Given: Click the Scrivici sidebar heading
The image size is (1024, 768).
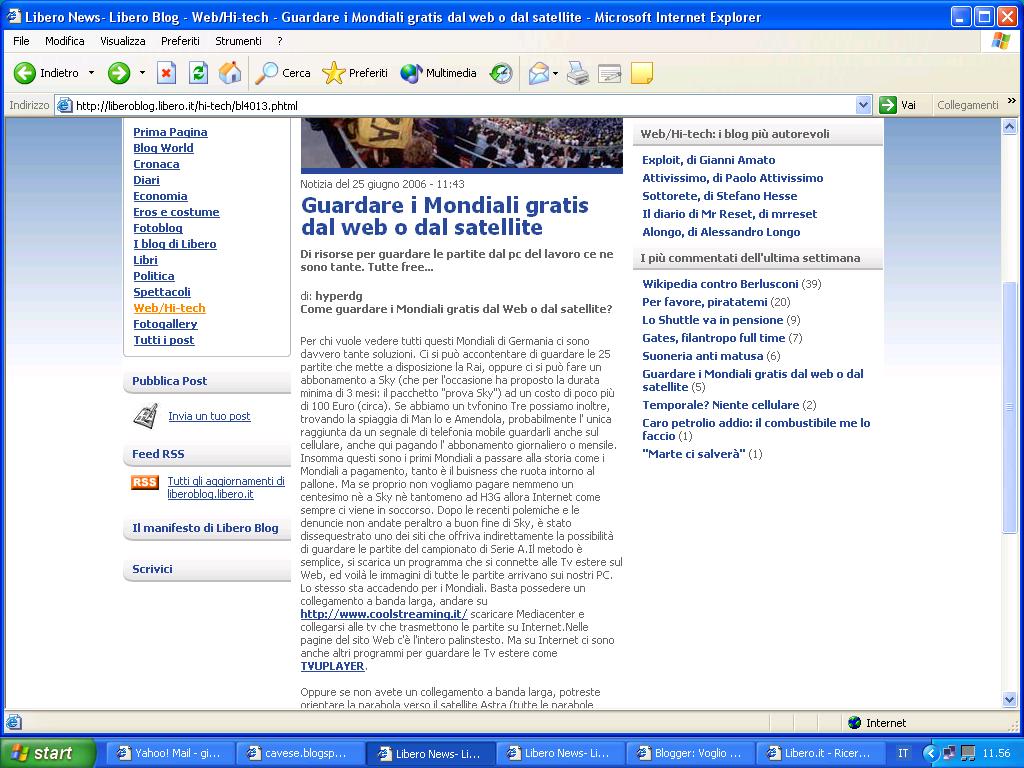Looking at the screenshot, I should tap(152, 569).
